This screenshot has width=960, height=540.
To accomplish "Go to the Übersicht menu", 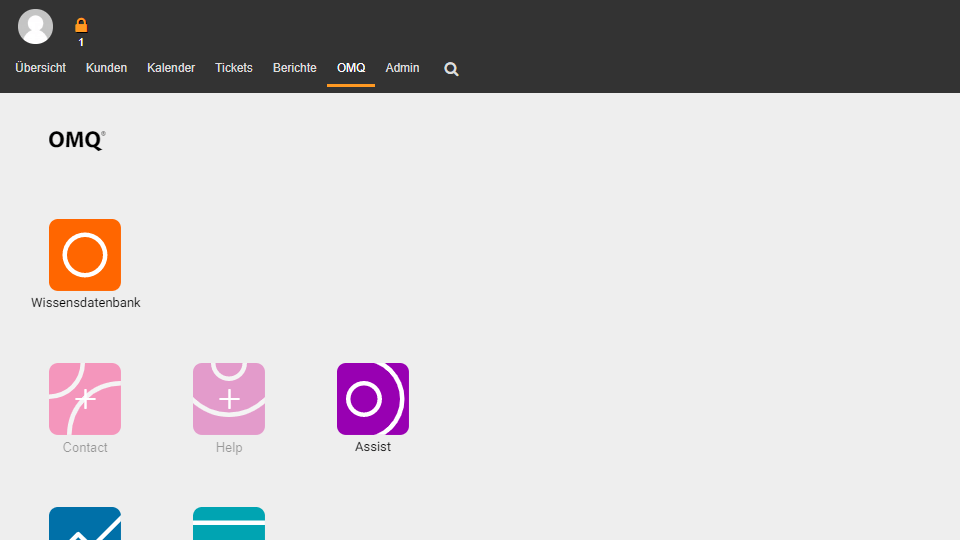I will [40, 68].
